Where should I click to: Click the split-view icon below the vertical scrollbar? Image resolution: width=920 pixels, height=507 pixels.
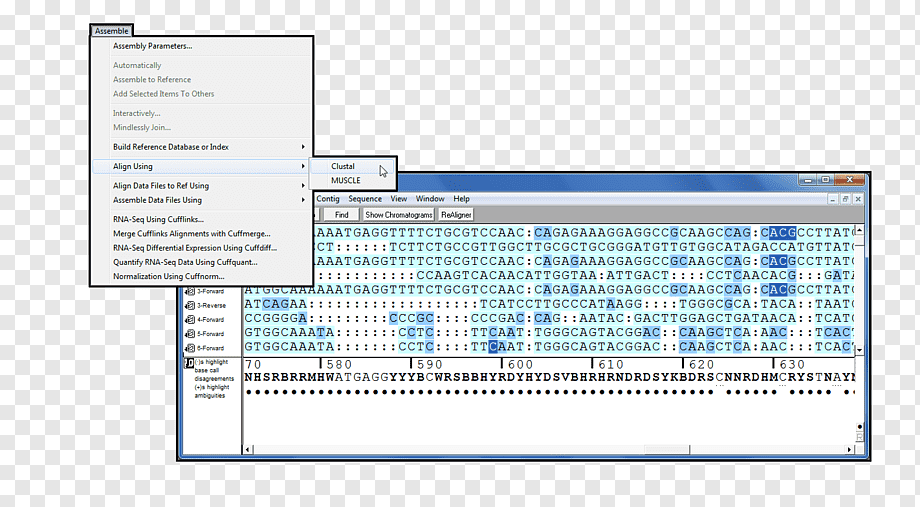[860, 437]
